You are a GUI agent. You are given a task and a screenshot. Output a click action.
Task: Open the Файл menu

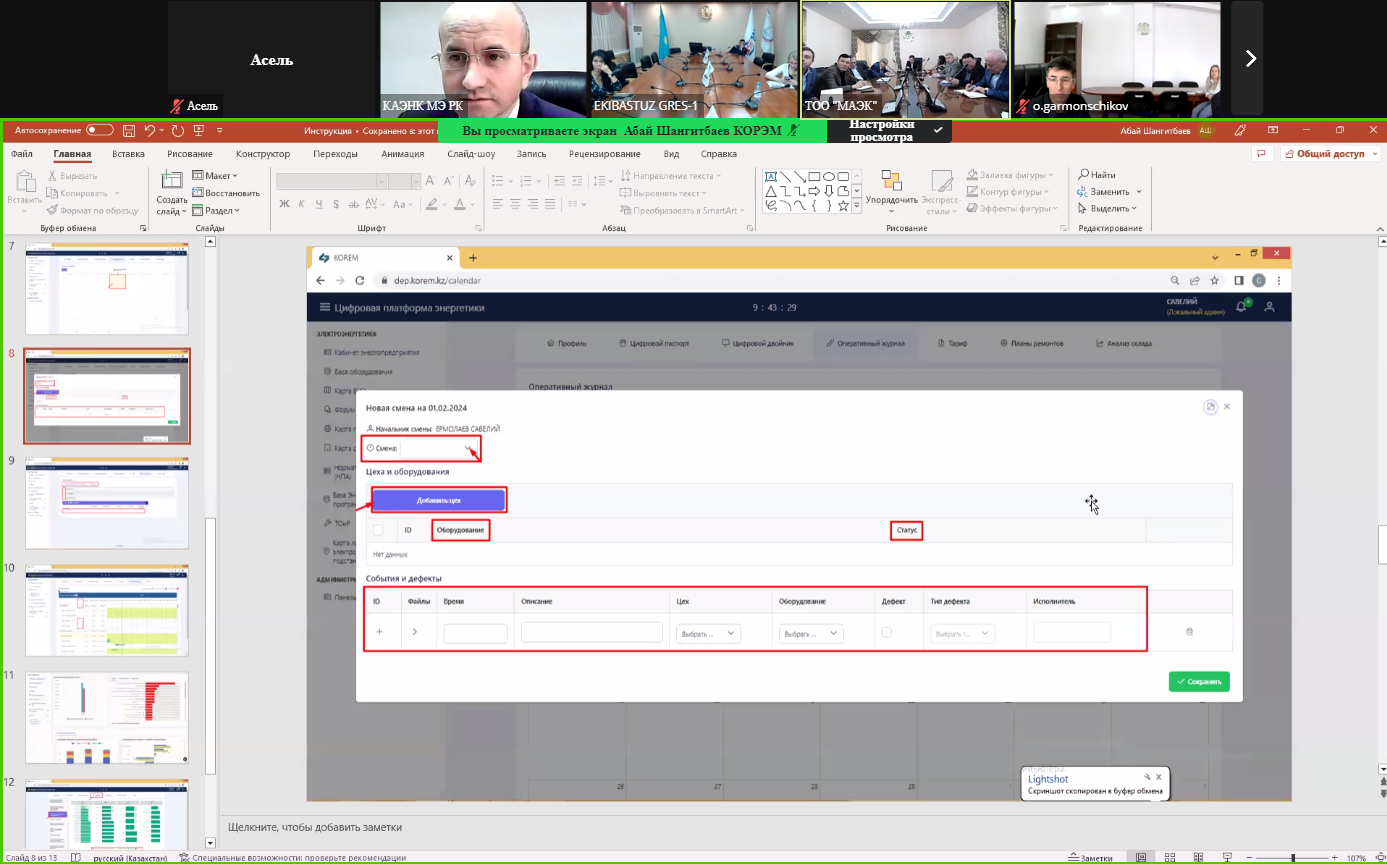click(22, 154)
